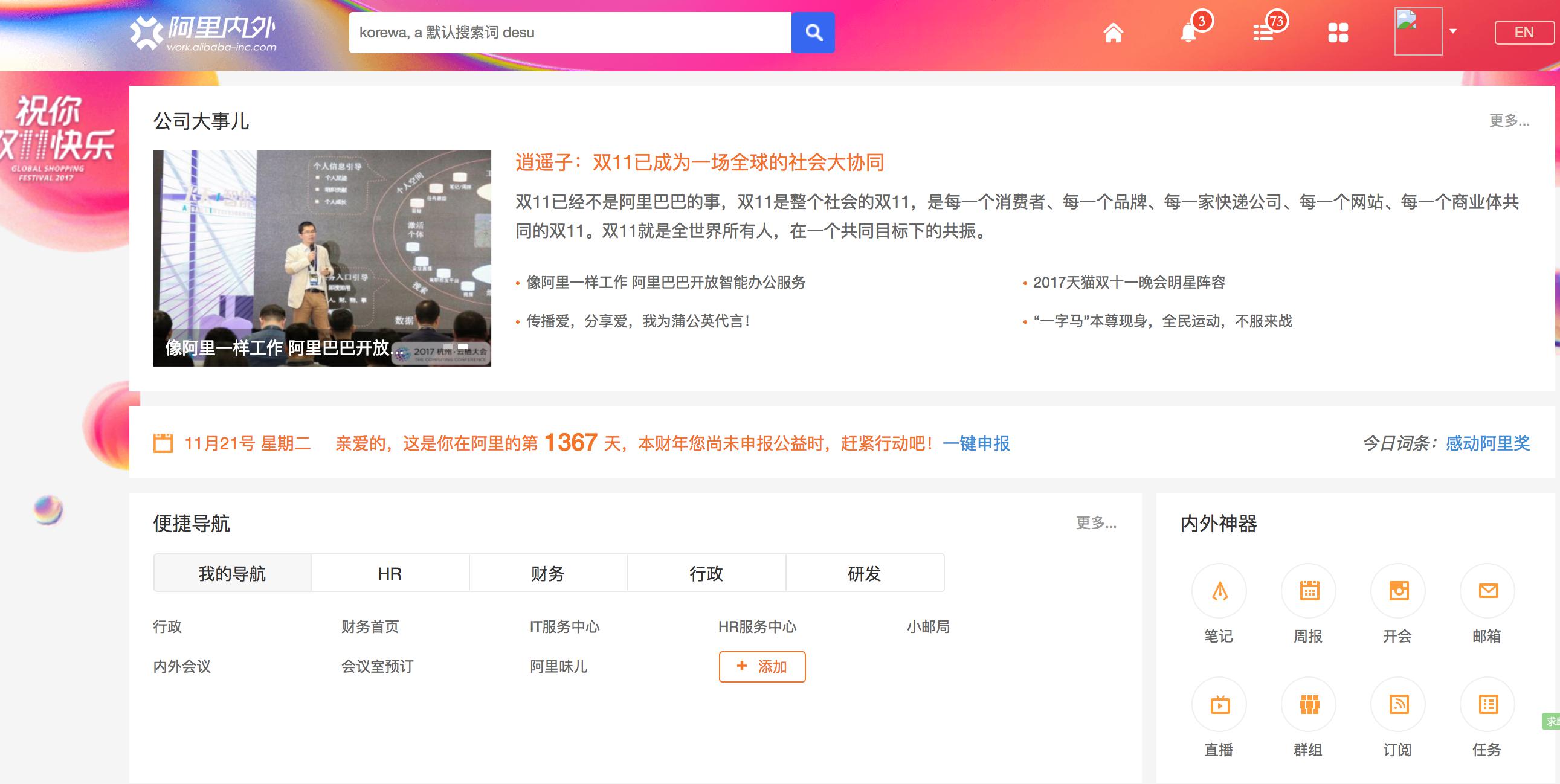
Task: Open the apps grid icon
Action: (1338, 33)
